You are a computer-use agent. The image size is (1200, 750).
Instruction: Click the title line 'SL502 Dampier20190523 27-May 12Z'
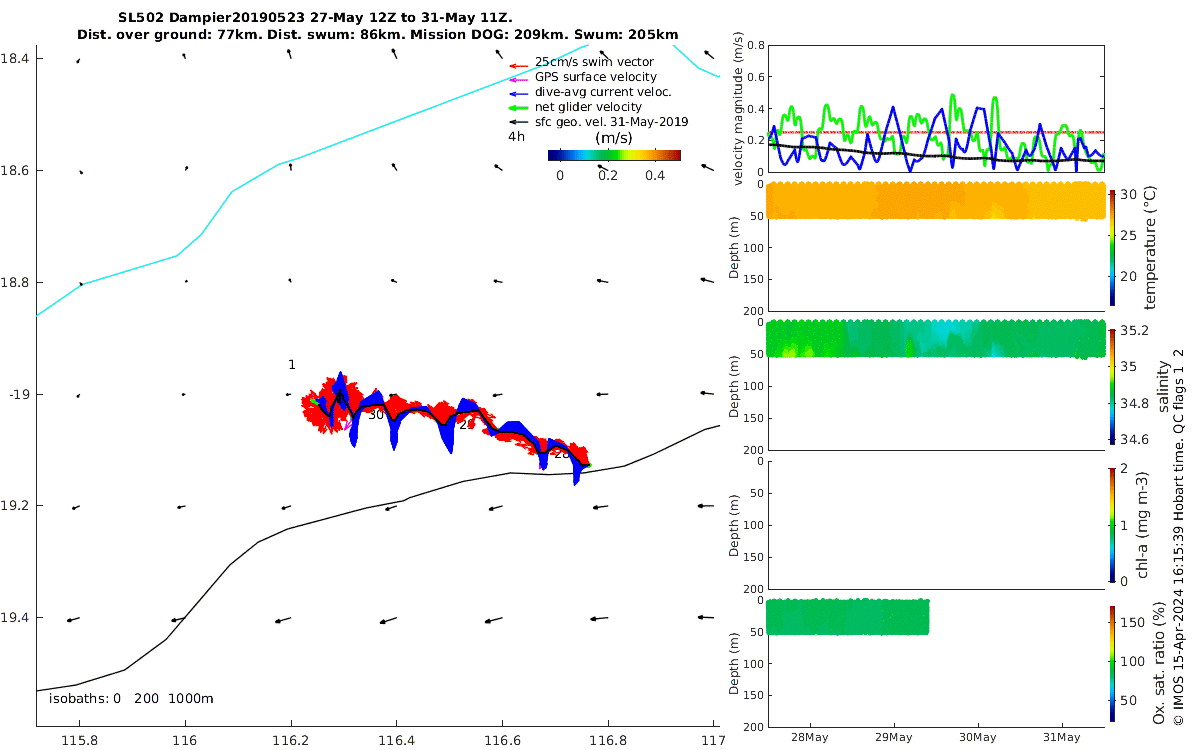(313, 19)
